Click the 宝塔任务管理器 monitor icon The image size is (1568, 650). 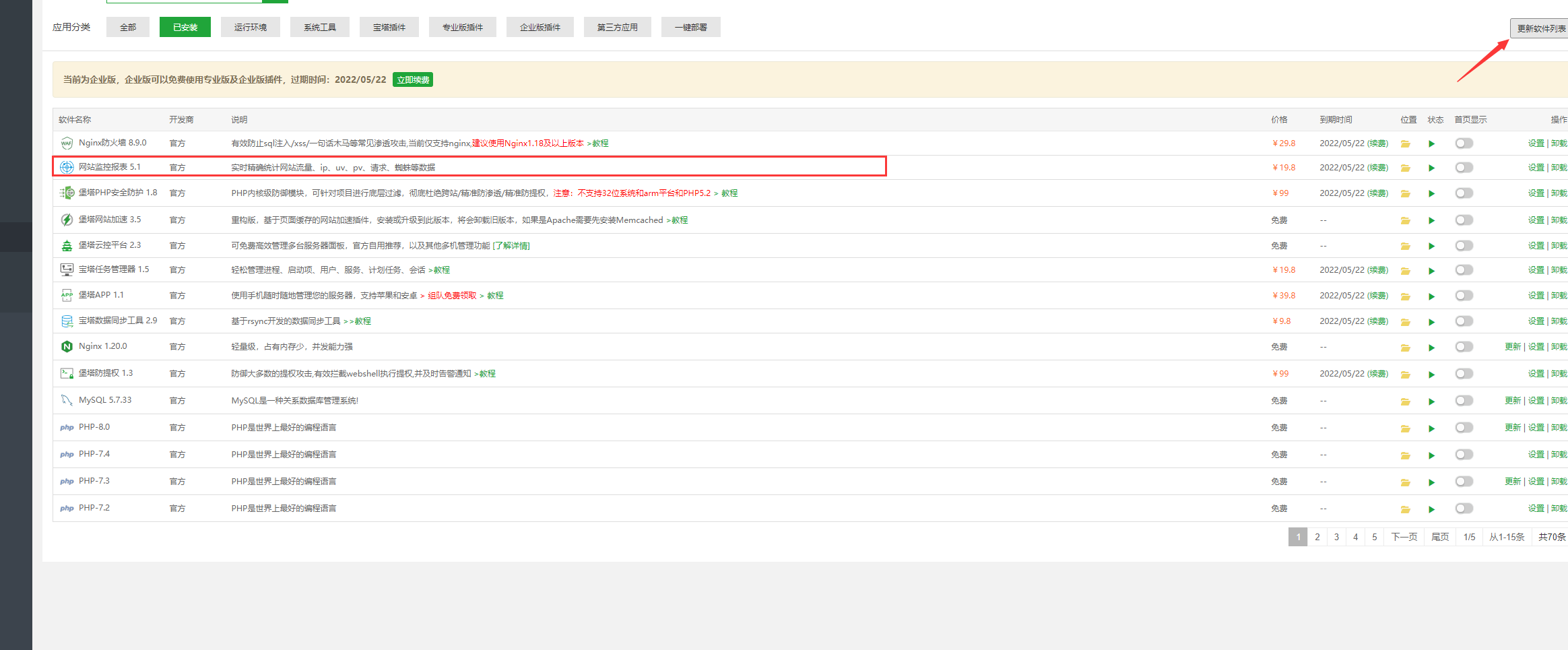click(67, 269)
